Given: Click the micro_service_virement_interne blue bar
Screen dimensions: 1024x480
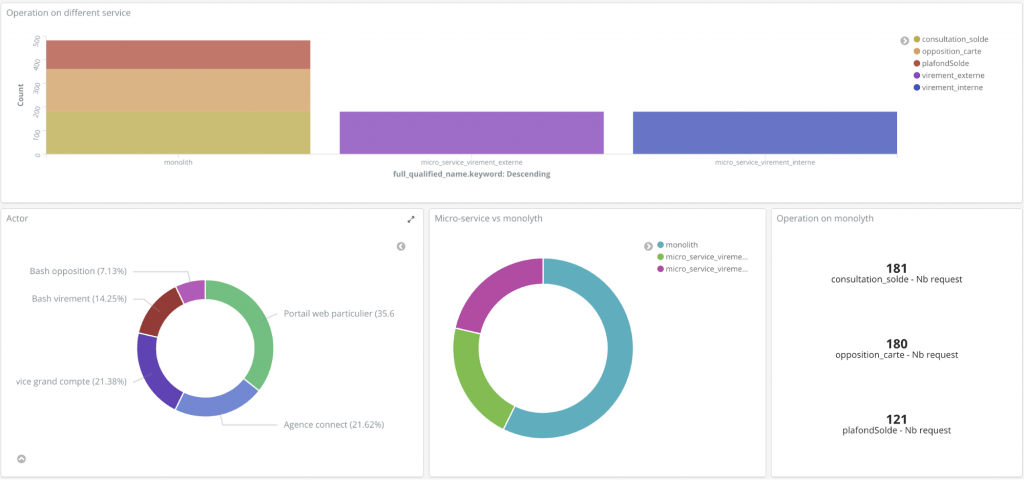Looking at the screenshot, I should click(764, 132).
